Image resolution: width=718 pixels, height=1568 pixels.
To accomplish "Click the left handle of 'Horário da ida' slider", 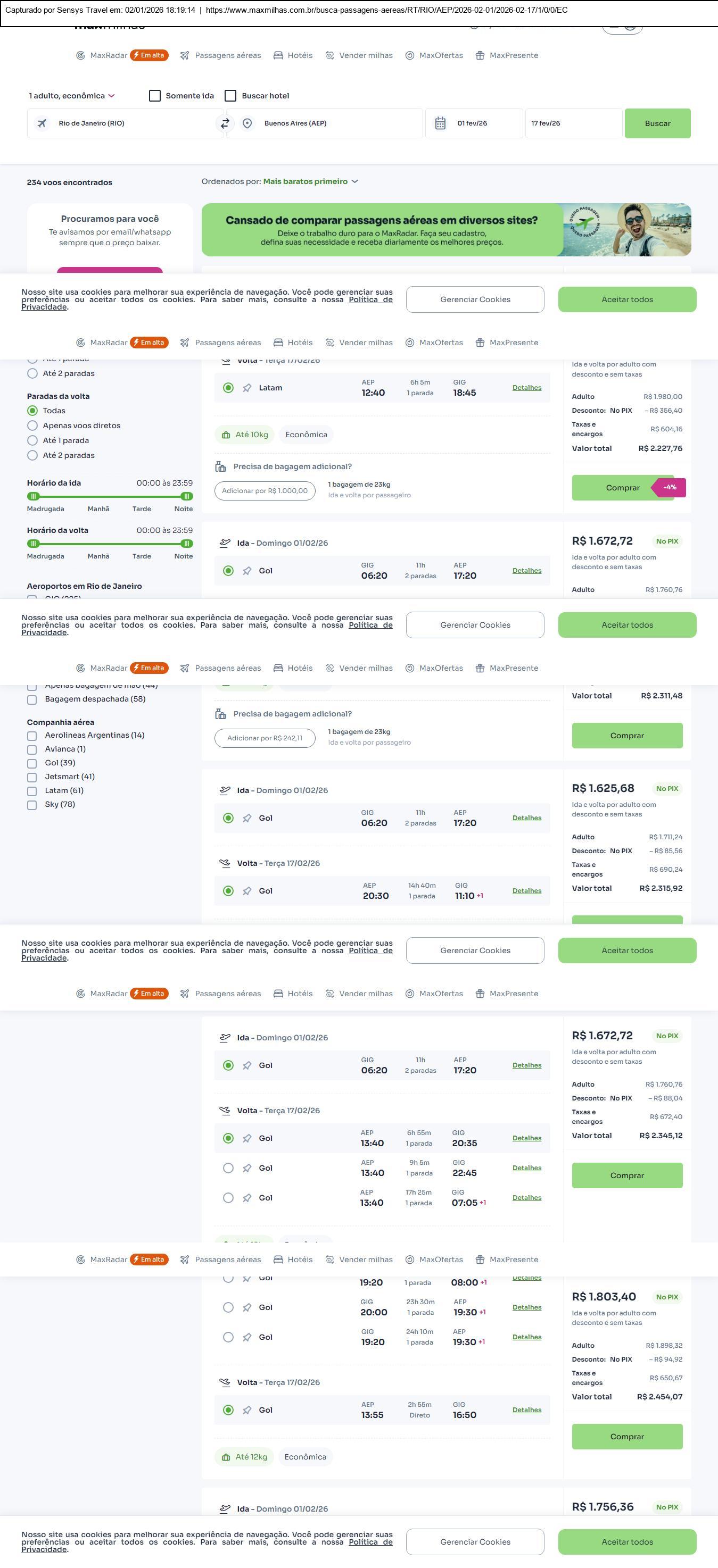I will pyautogui.click(x=34, y=496).
